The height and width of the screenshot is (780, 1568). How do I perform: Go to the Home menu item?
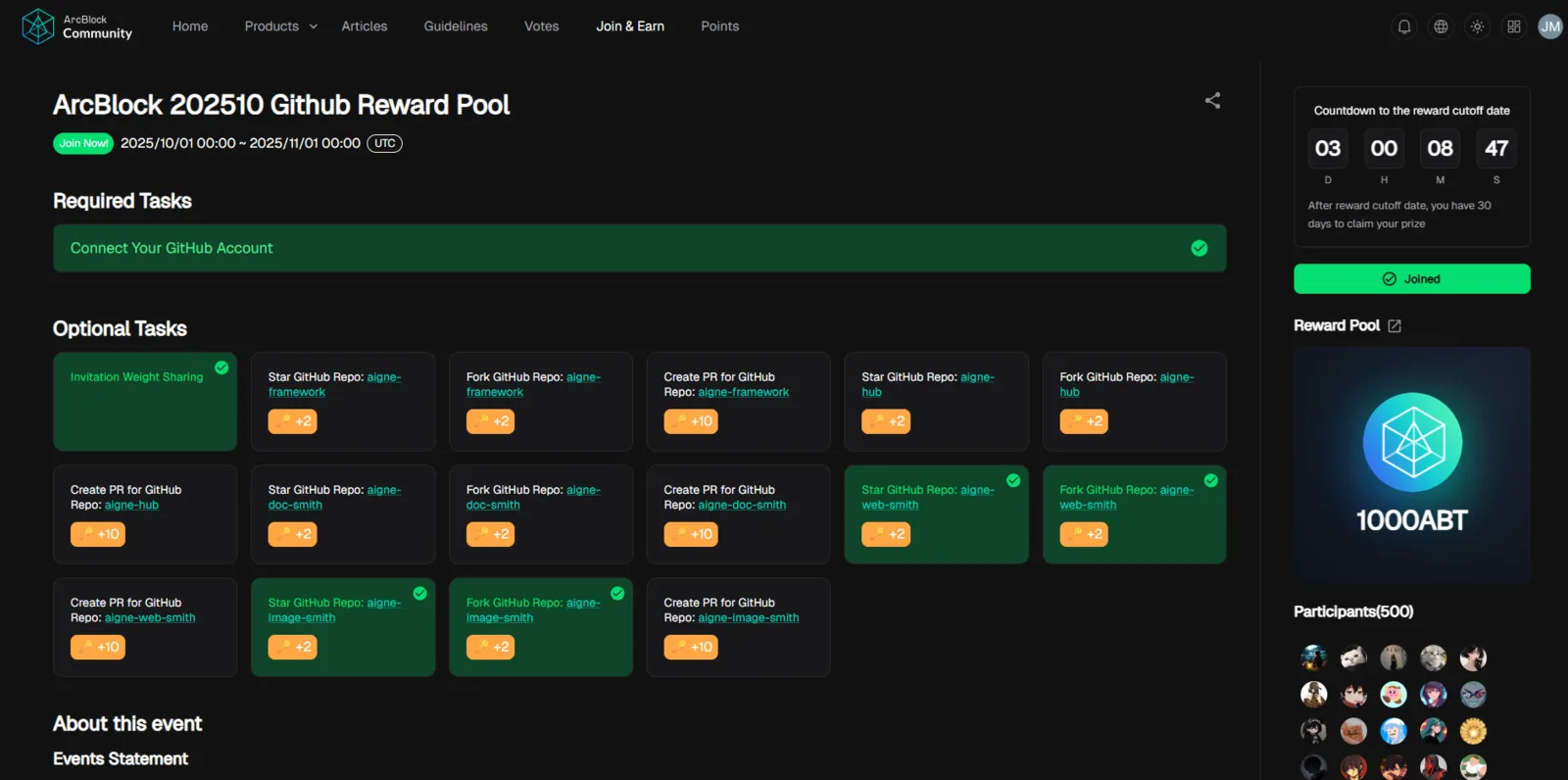coord(190,26)
